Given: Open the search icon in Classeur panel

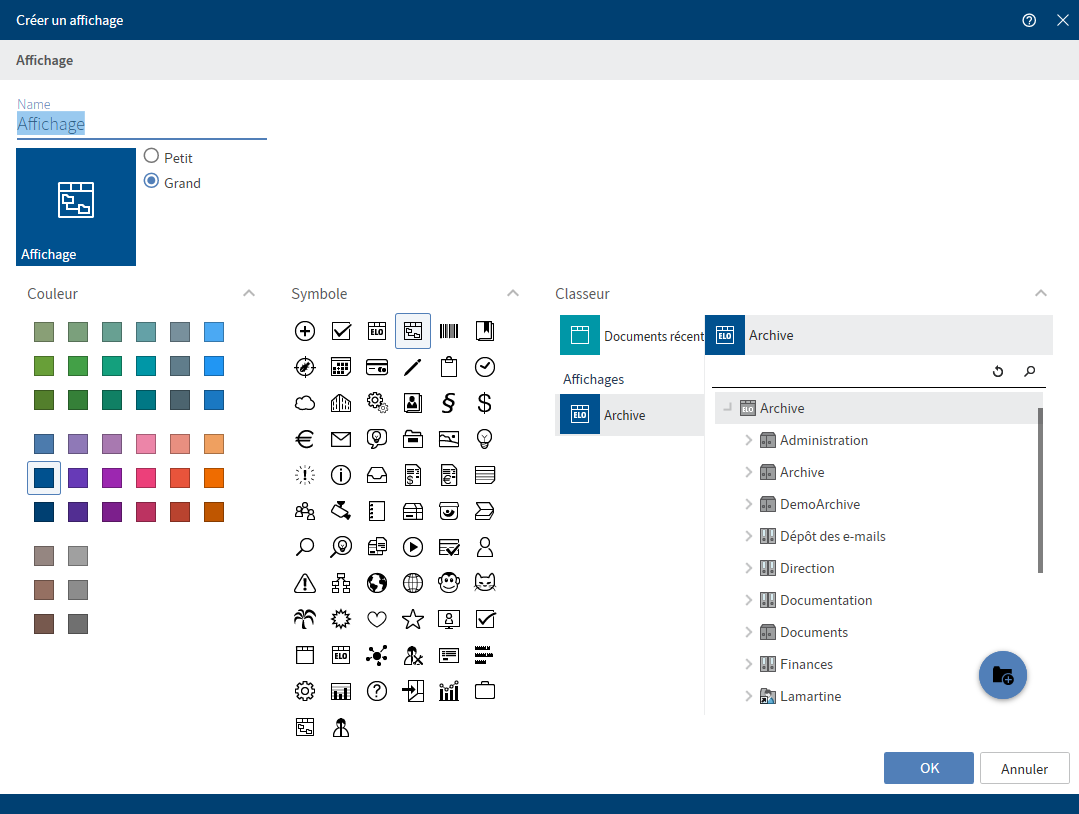Looking at the screenshot, I should point(1030,372).
